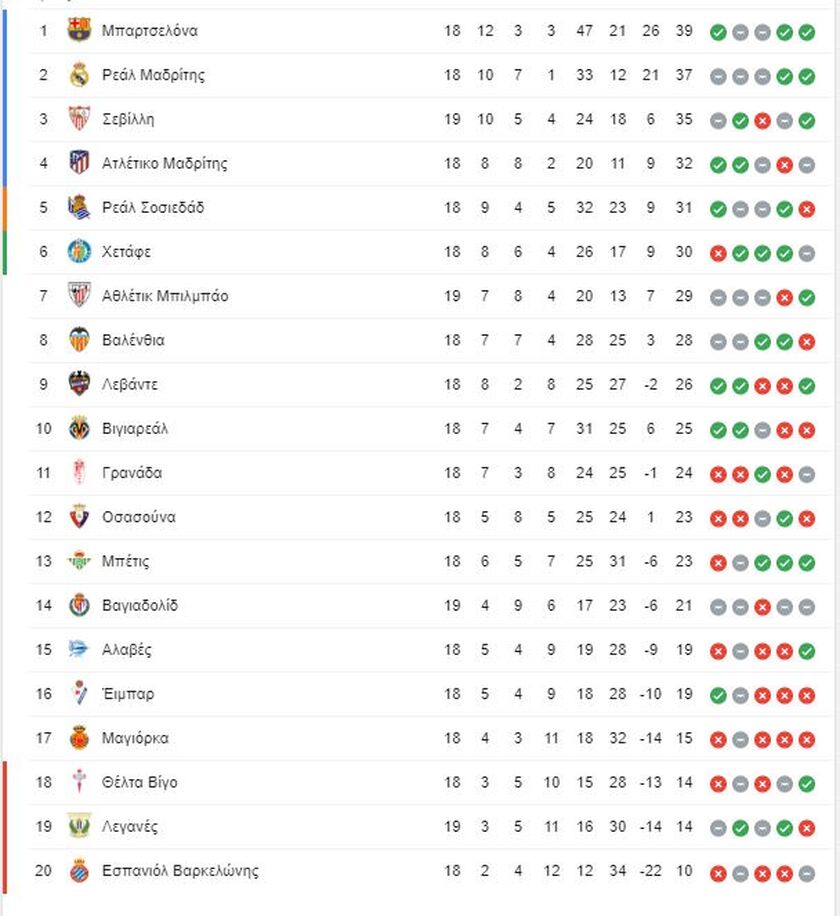Open the Οσασούνα team link

138,517
